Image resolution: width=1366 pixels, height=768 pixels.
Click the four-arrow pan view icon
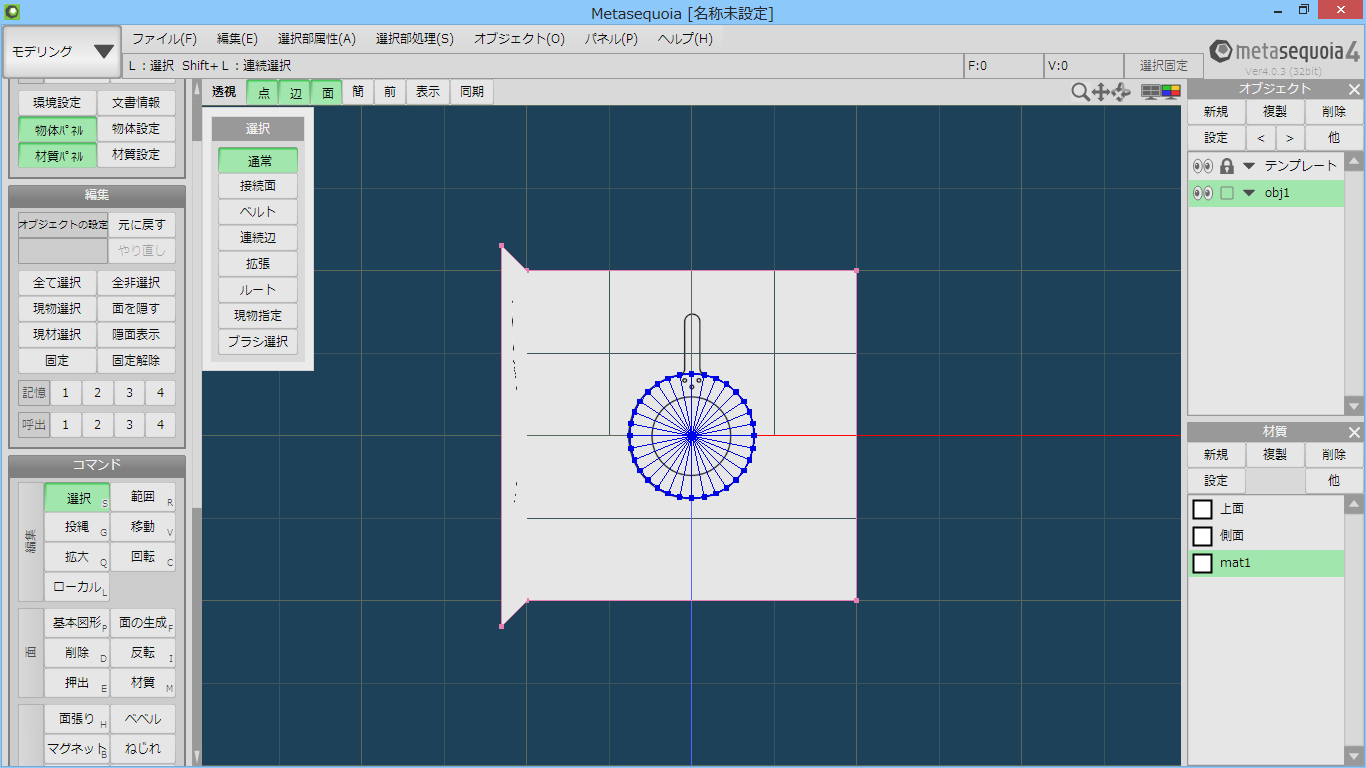1101,92
